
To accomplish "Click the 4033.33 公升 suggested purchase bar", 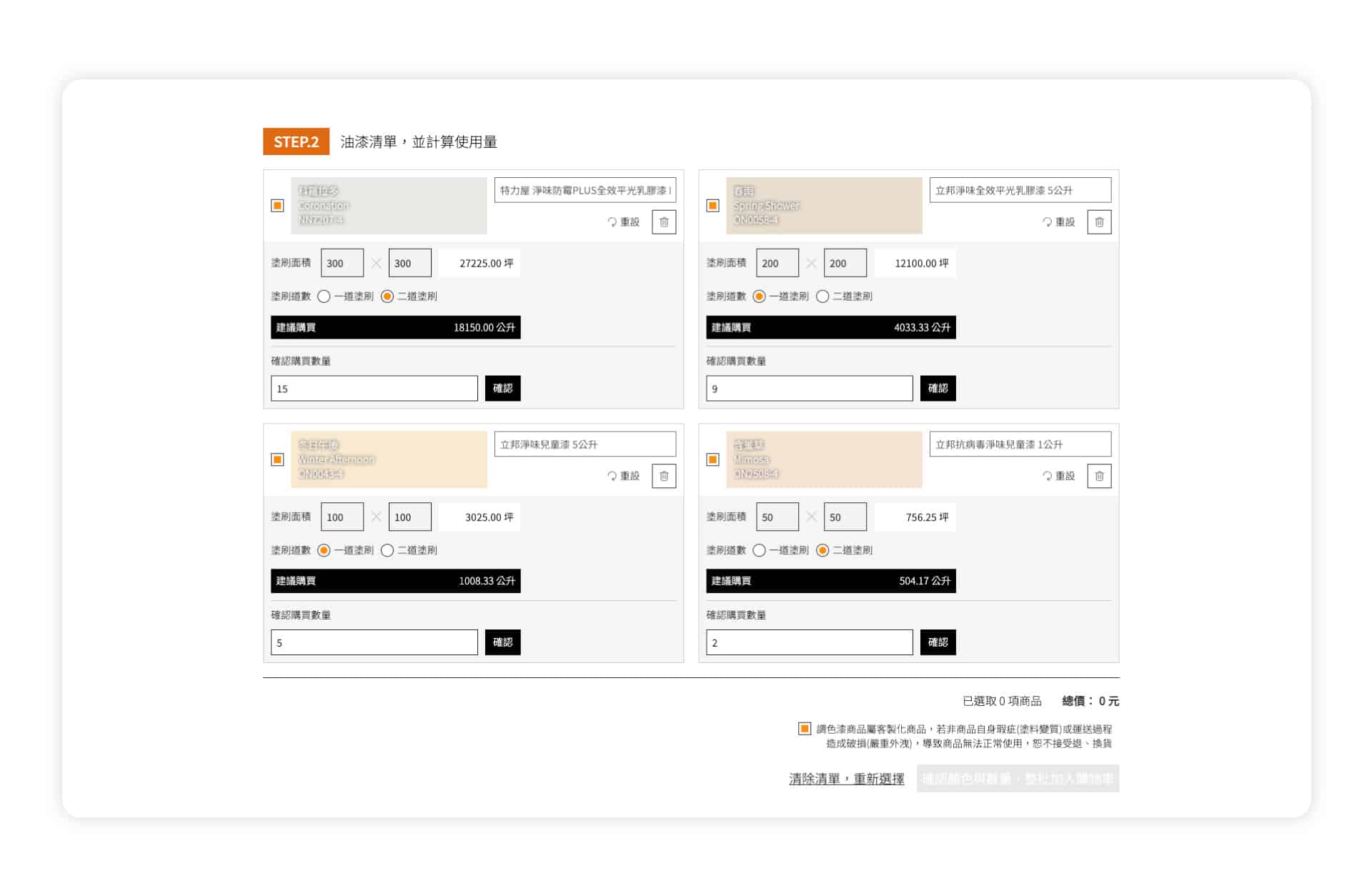I will click(830, 327).
